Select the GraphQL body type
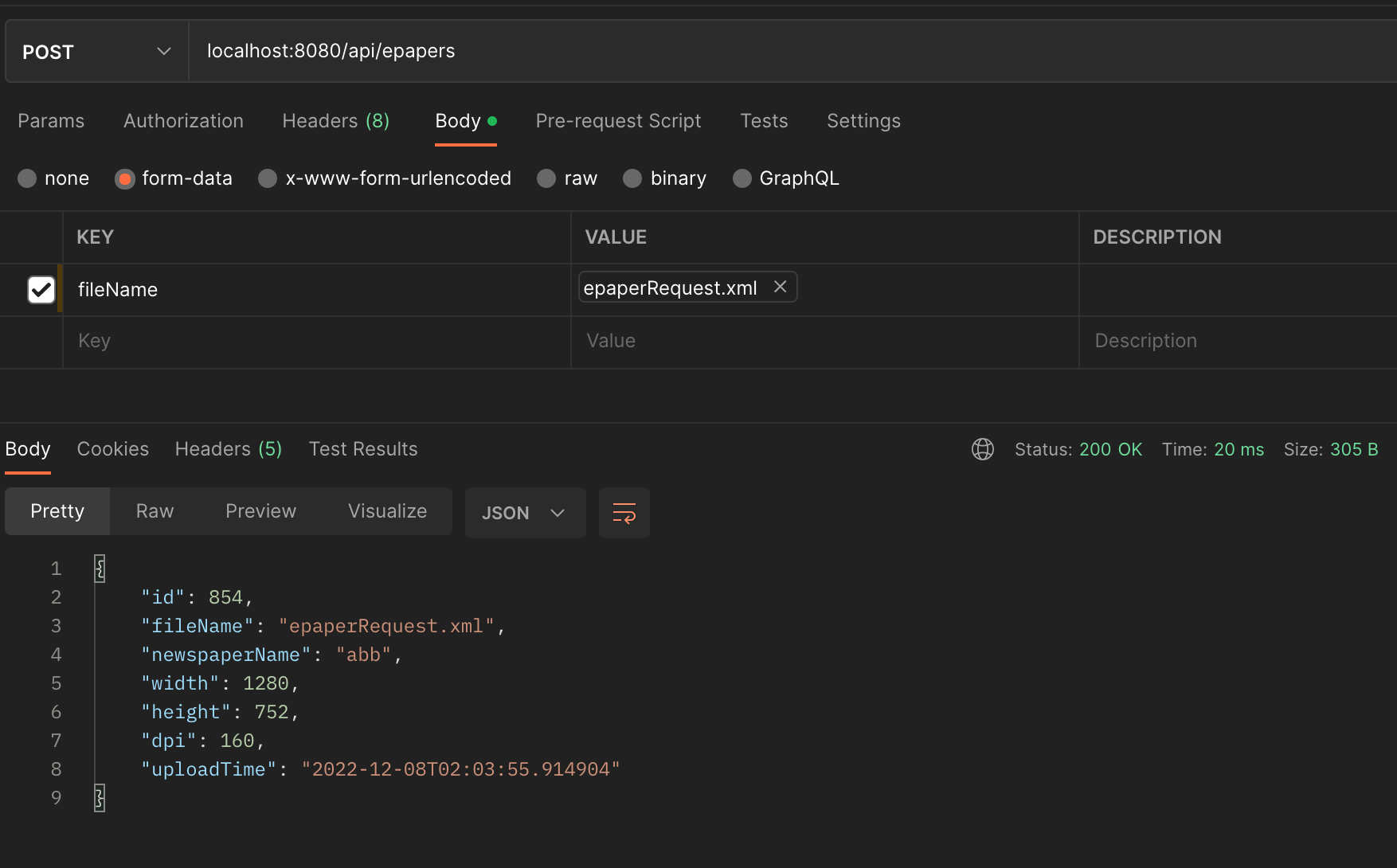 point(785,178)
